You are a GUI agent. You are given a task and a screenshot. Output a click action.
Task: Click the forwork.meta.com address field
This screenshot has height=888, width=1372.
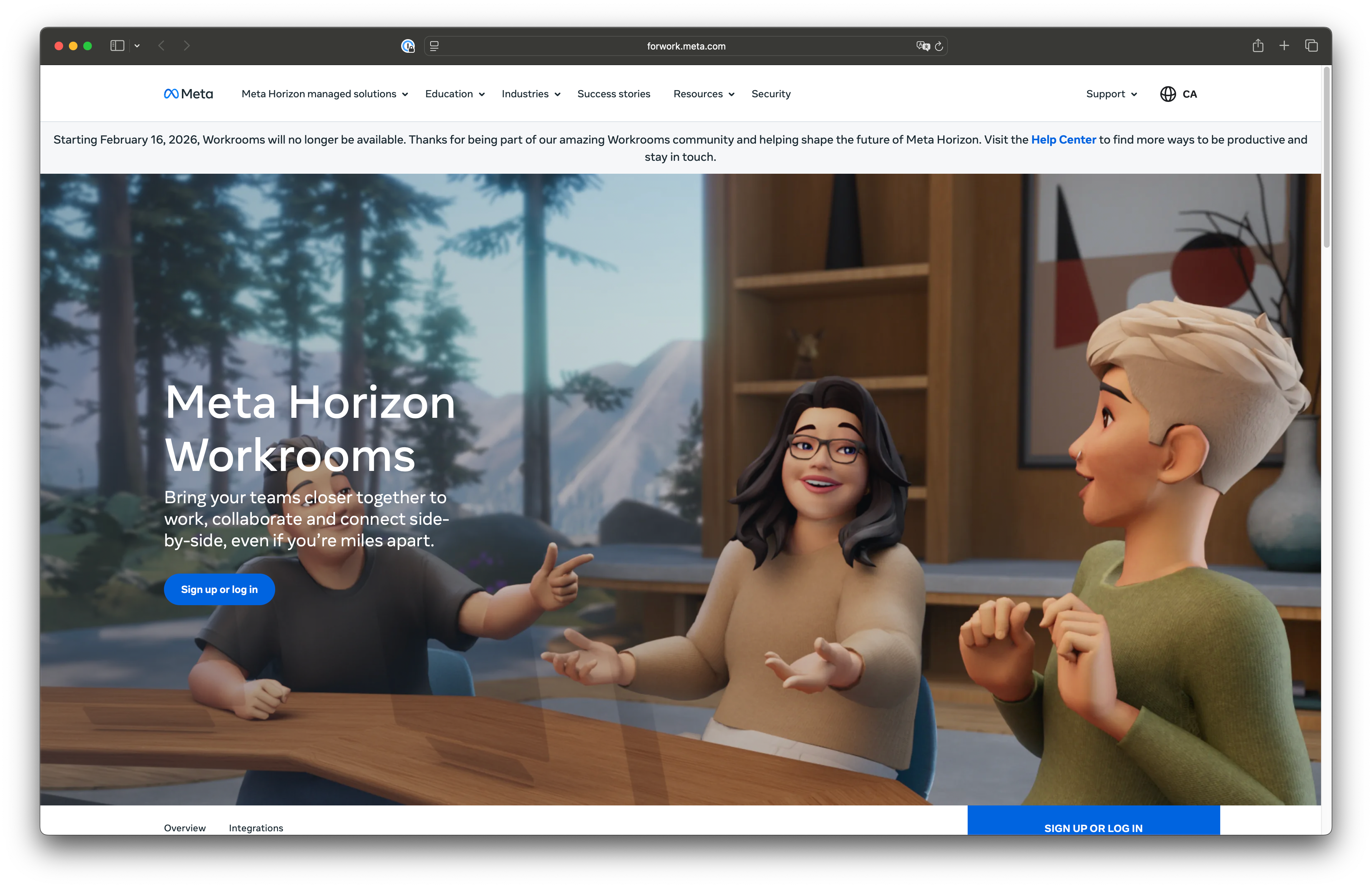686,46
